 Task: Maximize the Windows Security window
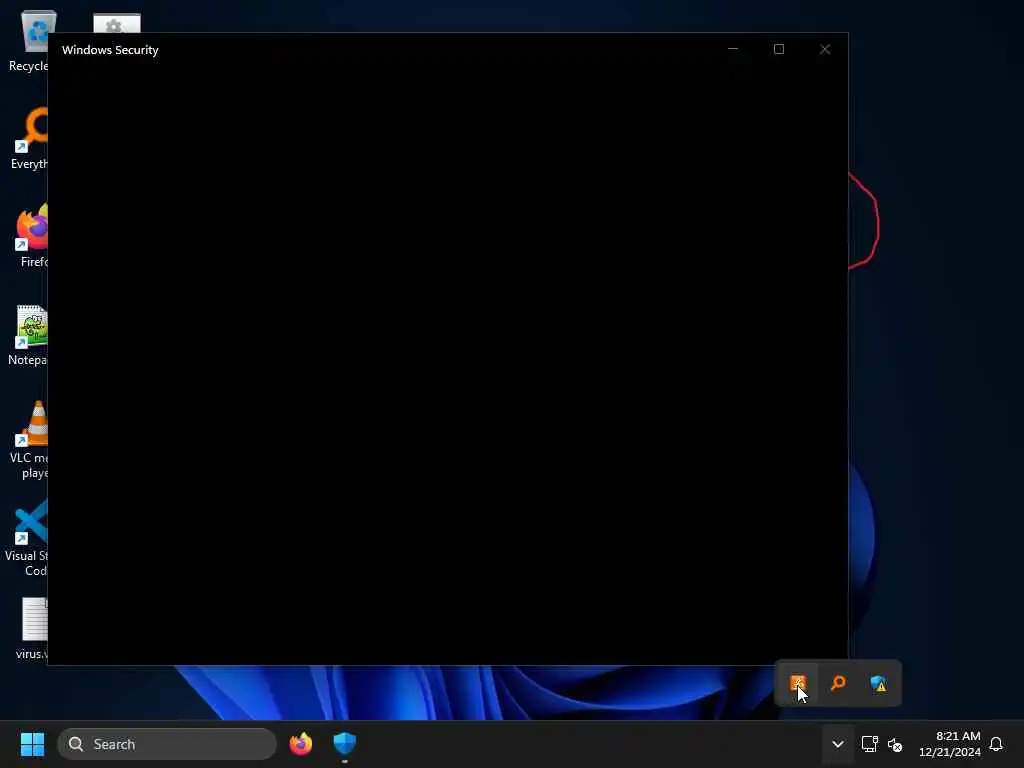pos(778,49)
